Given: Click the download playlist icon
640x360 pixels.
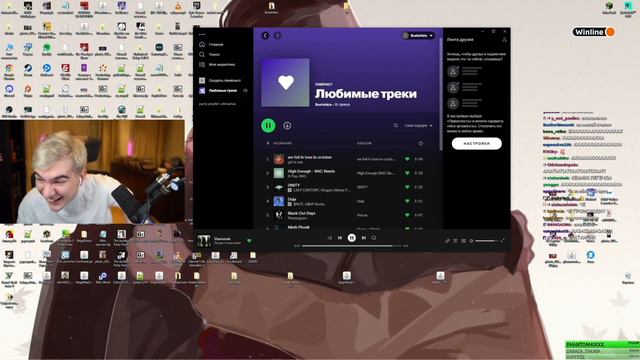Looking at the screenshot, I should point(287,125).
